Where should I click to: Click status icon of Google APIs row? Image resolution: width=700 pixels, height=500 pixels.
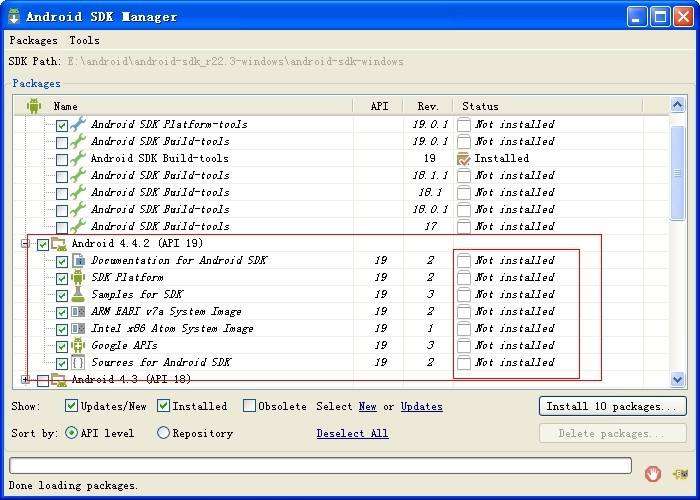click(464, 346)
